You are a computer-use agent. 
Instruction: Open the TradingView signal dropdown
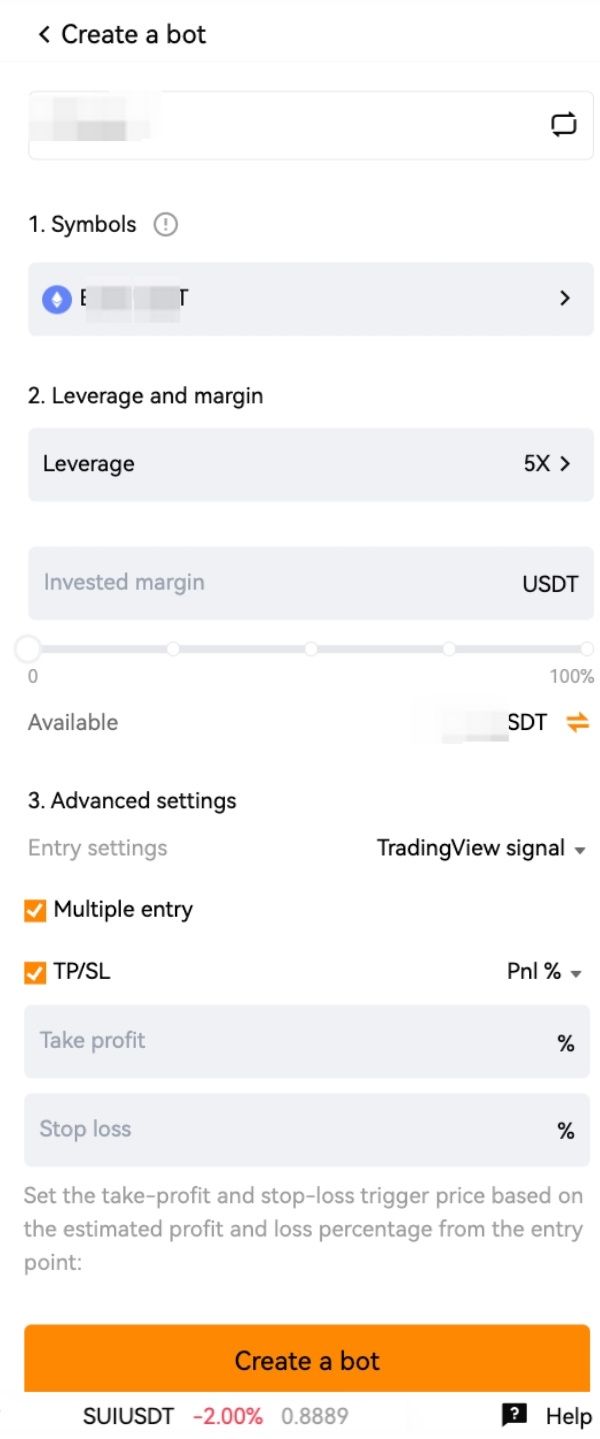tap(480, 849)
